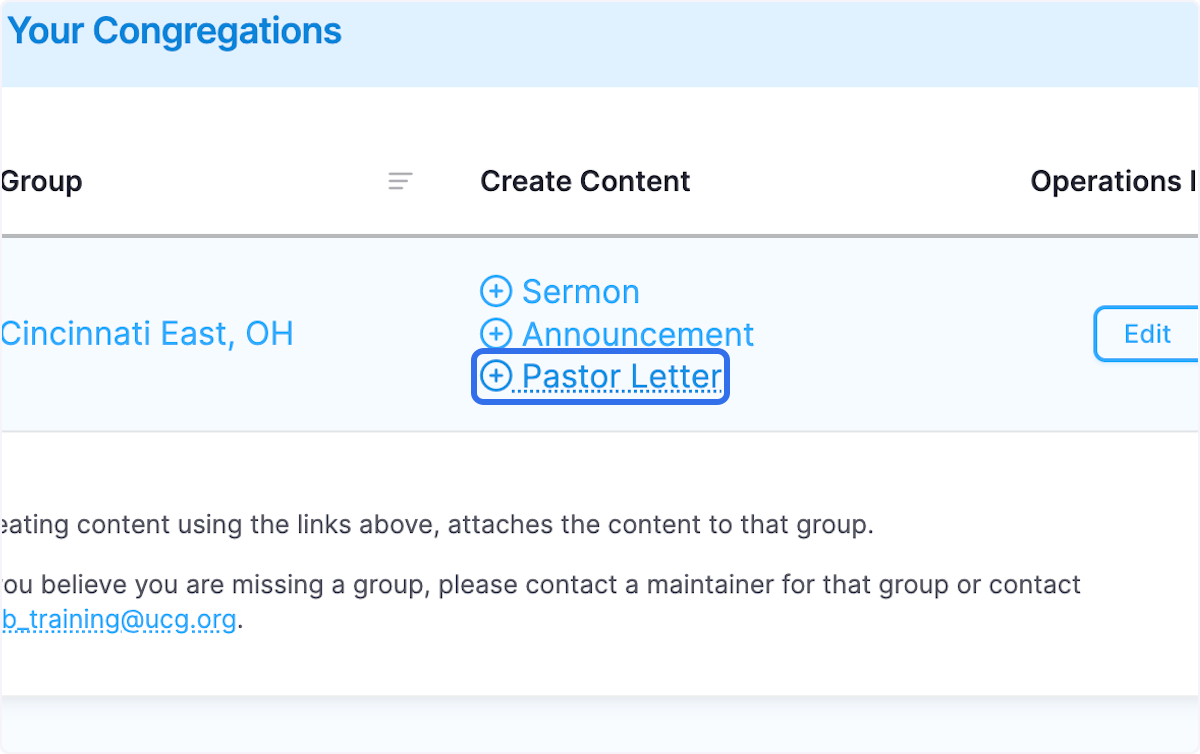Select the Add Announcement icon in Create Content

point(496,333)
